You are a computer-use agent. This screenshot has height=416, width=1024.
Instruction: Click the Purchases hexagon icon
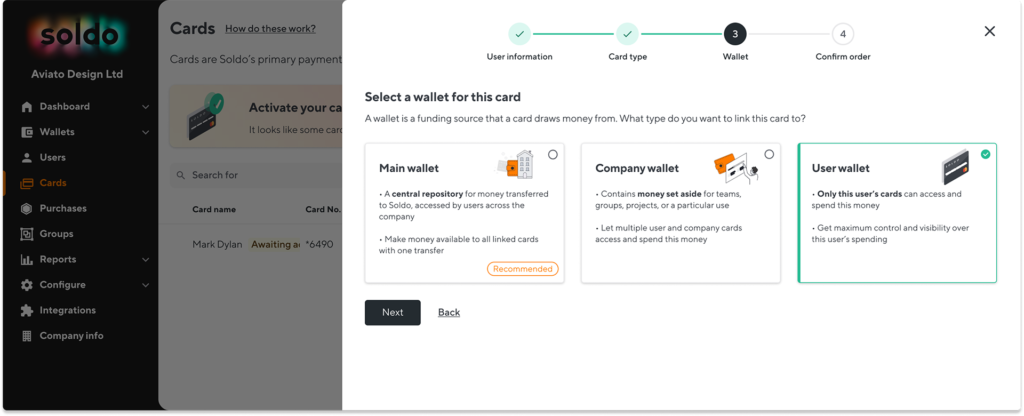click(x=27, y=208)
